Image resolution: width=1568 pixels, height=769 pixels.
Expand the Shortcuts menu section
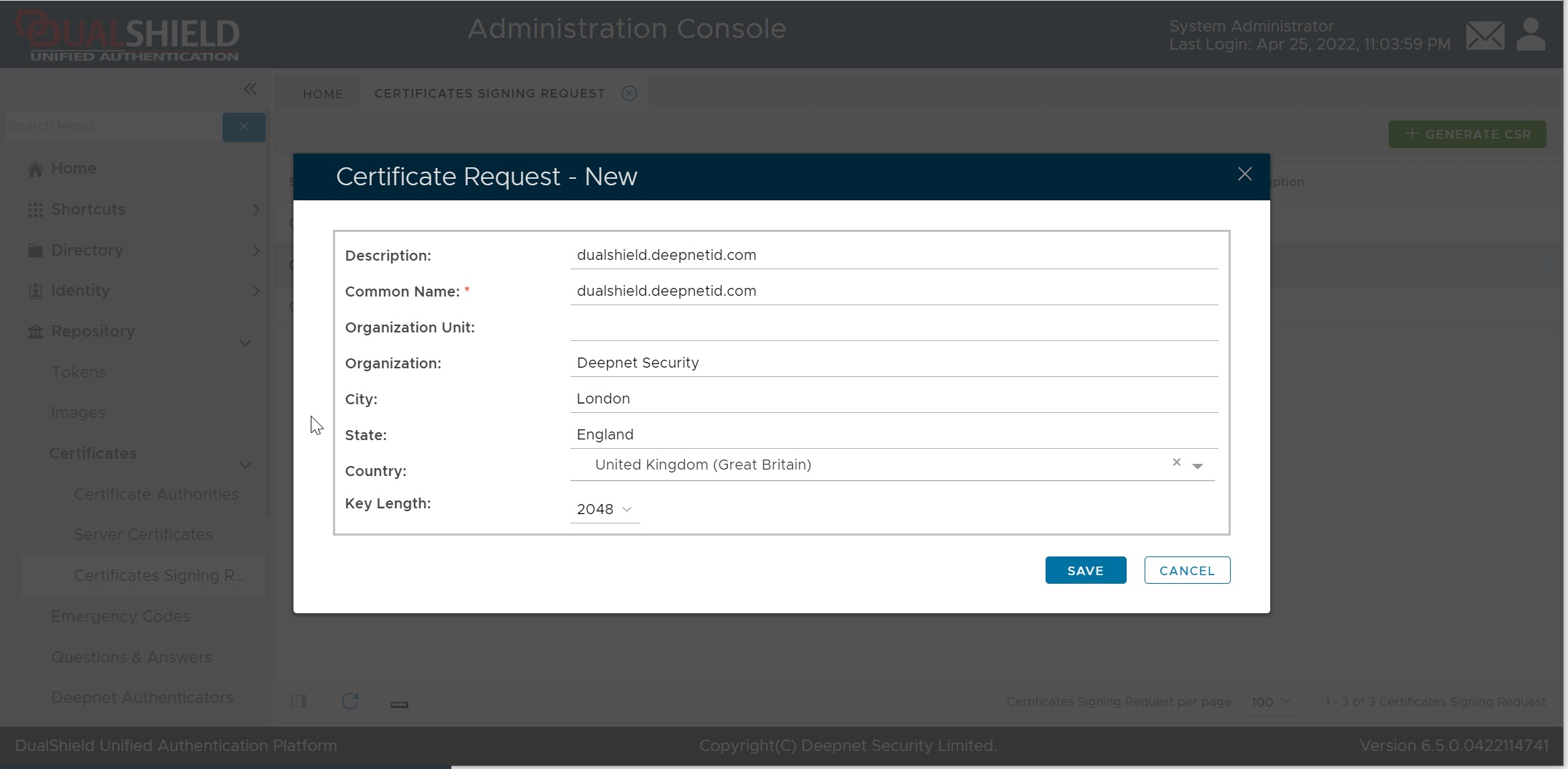[x=255, y=210]
